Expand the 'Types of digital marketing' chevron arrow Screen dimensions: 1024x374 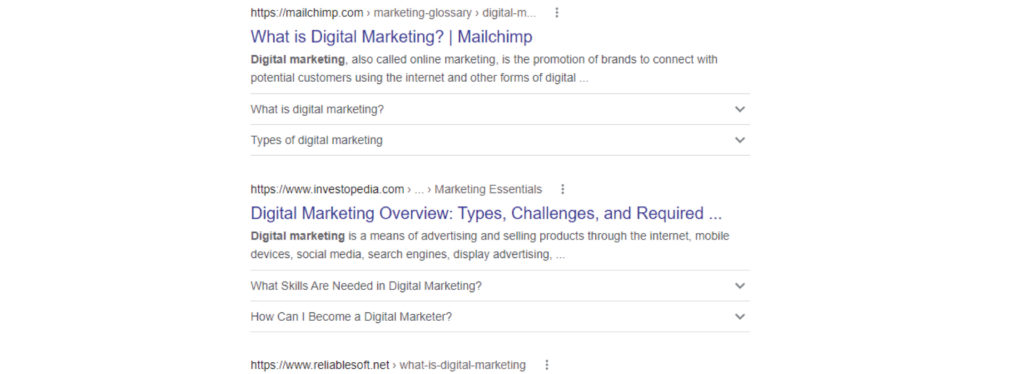tap(739, 140)
